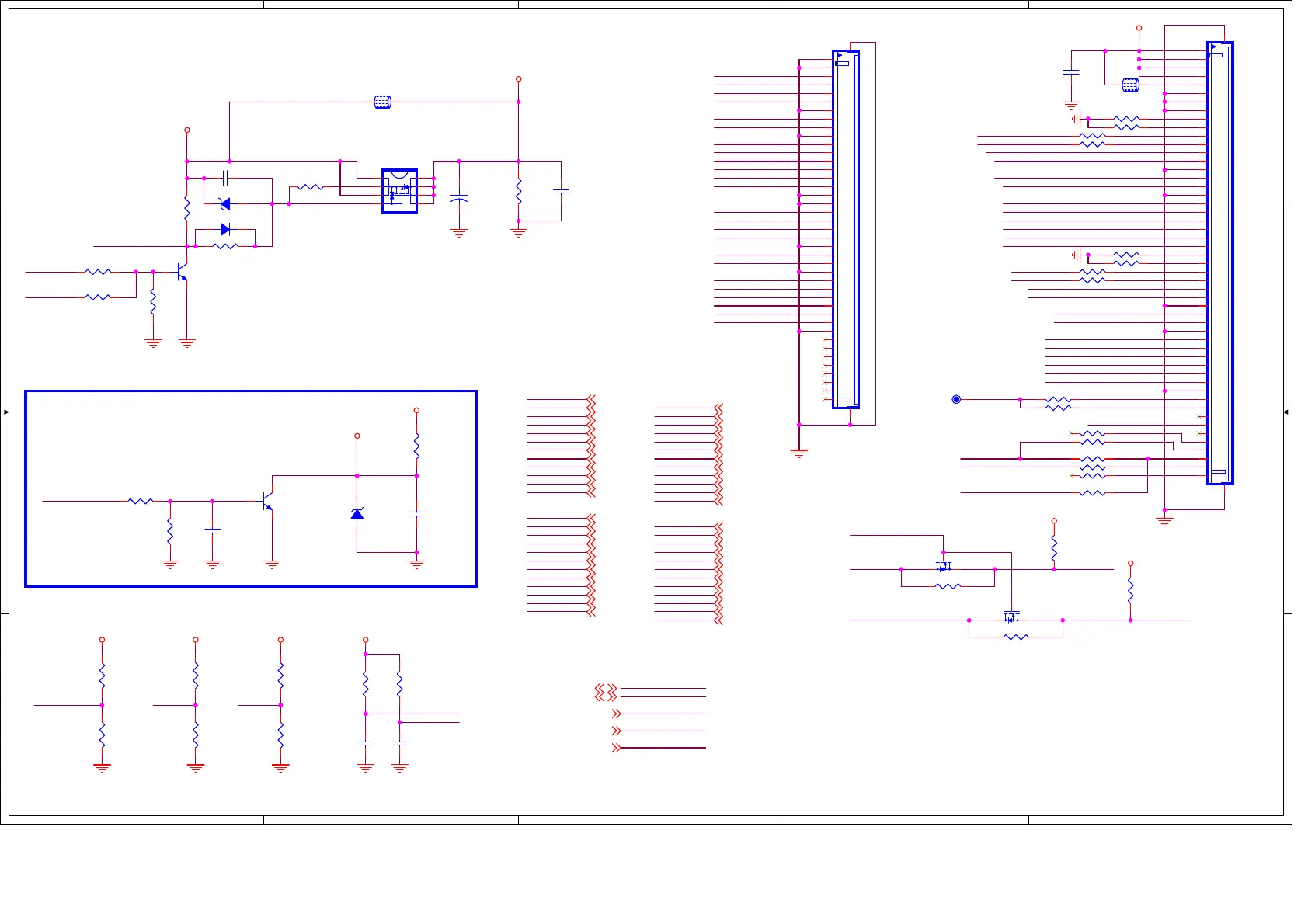Click the blue filled test point circle
1308x924 pixels.
tap(956, 399)
